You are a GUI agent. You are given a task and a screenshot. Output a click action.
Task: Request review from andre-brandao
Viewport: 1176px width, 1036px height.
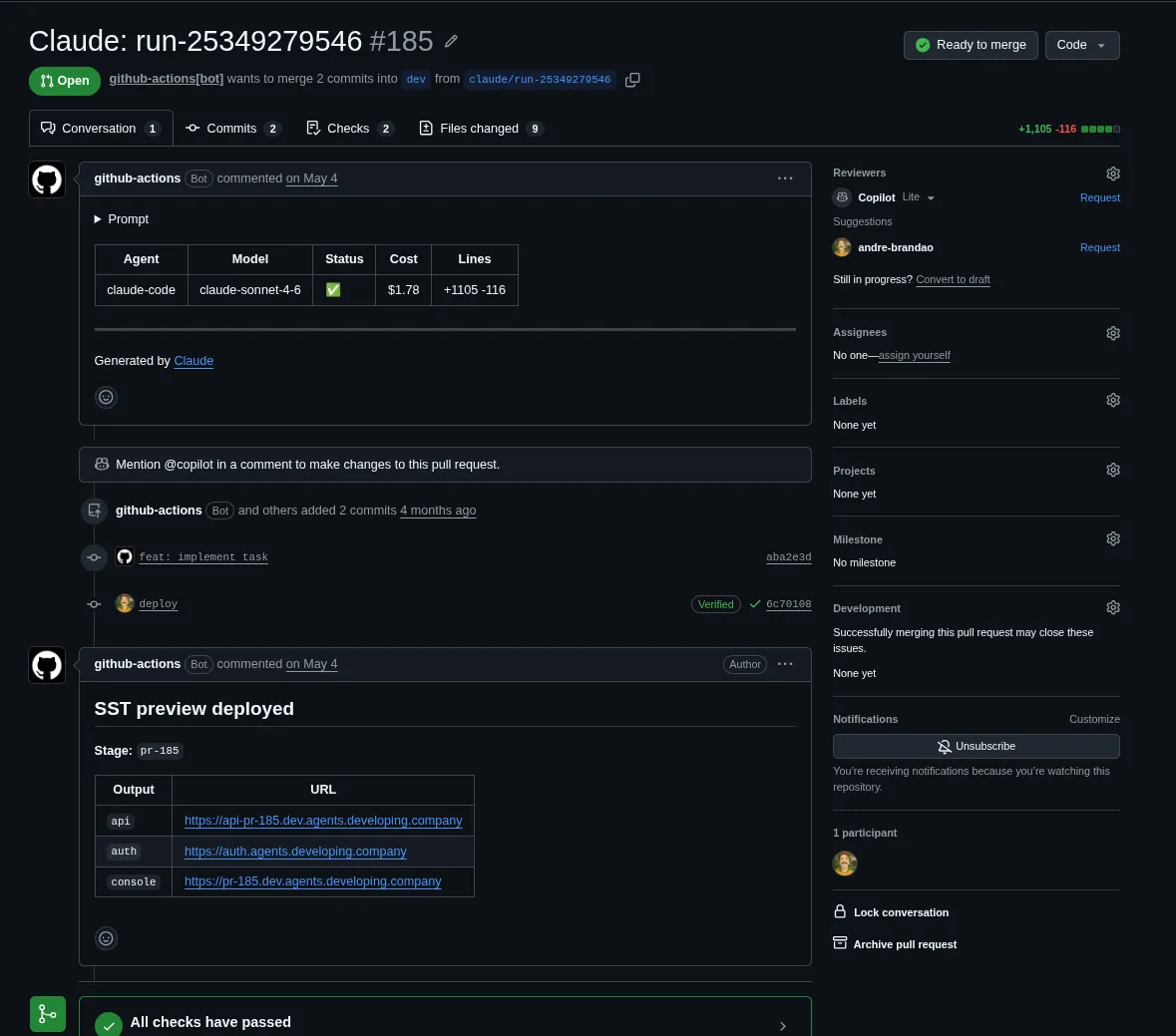tap(1099, 247)
